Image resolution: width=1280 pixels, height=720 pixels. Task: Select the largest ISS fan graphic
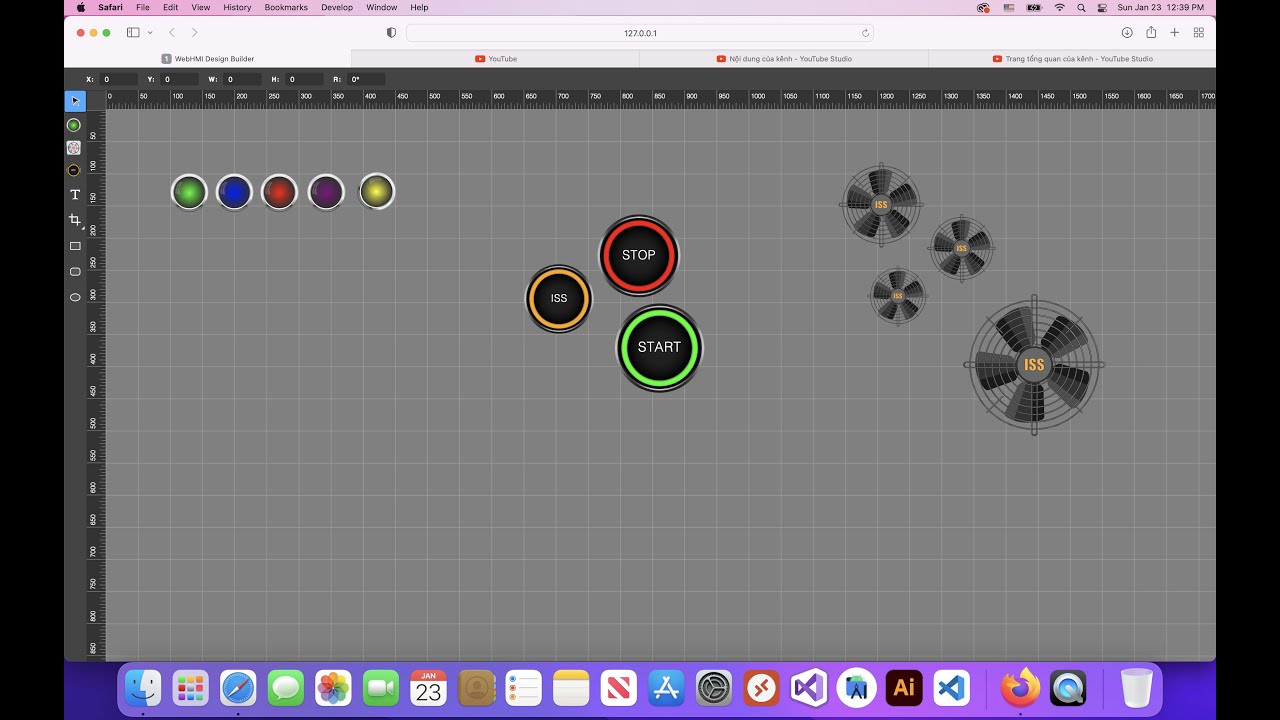1034,365
